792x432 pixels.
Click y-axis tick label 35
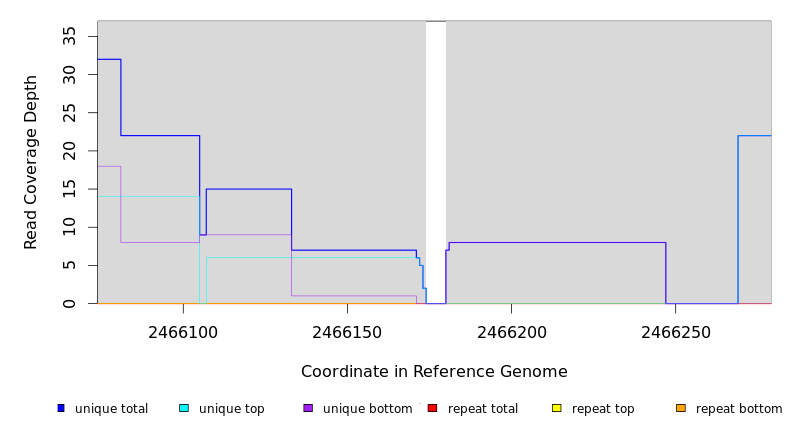tap(70, 36)
